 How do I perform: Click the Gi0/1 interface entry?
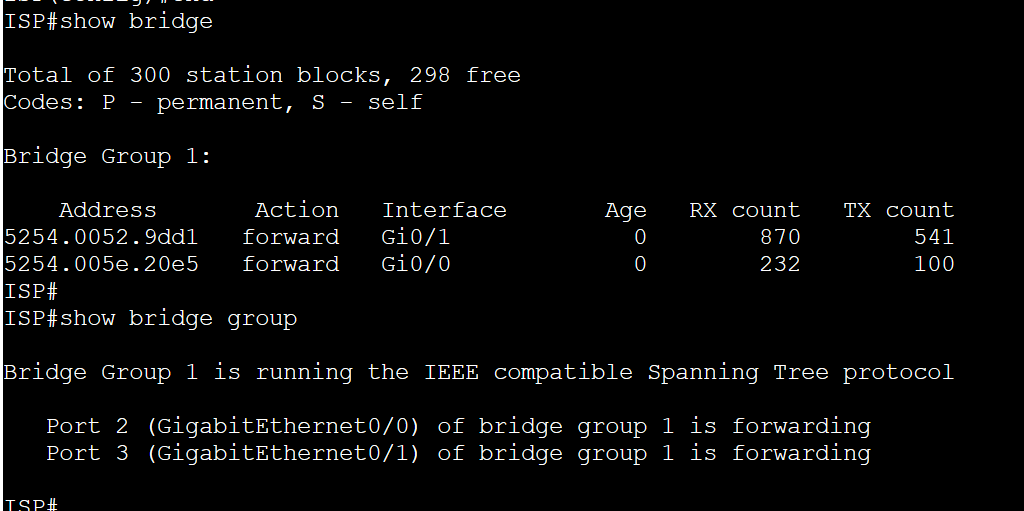click(x=416, y=237)
